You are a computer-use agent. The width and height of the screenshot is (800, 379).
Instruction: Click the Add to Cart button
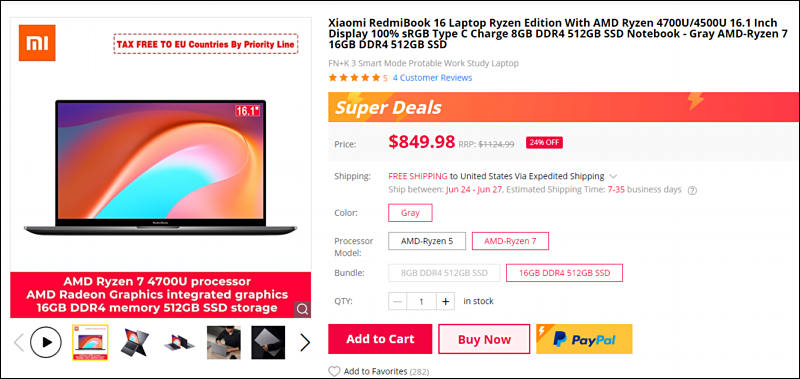pyautogui.click(x=380, y=339)
